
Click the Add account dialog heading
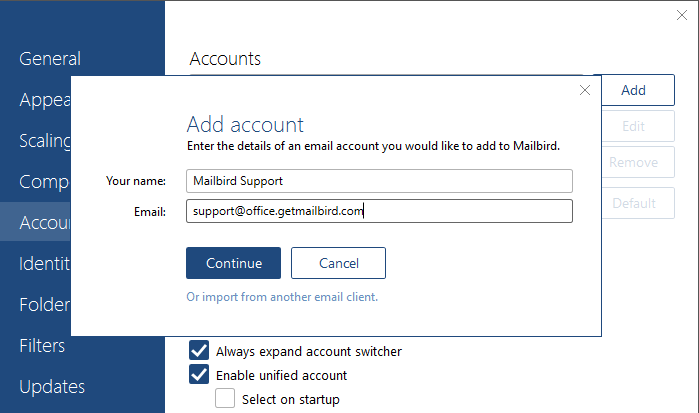(x=245, y=124)
